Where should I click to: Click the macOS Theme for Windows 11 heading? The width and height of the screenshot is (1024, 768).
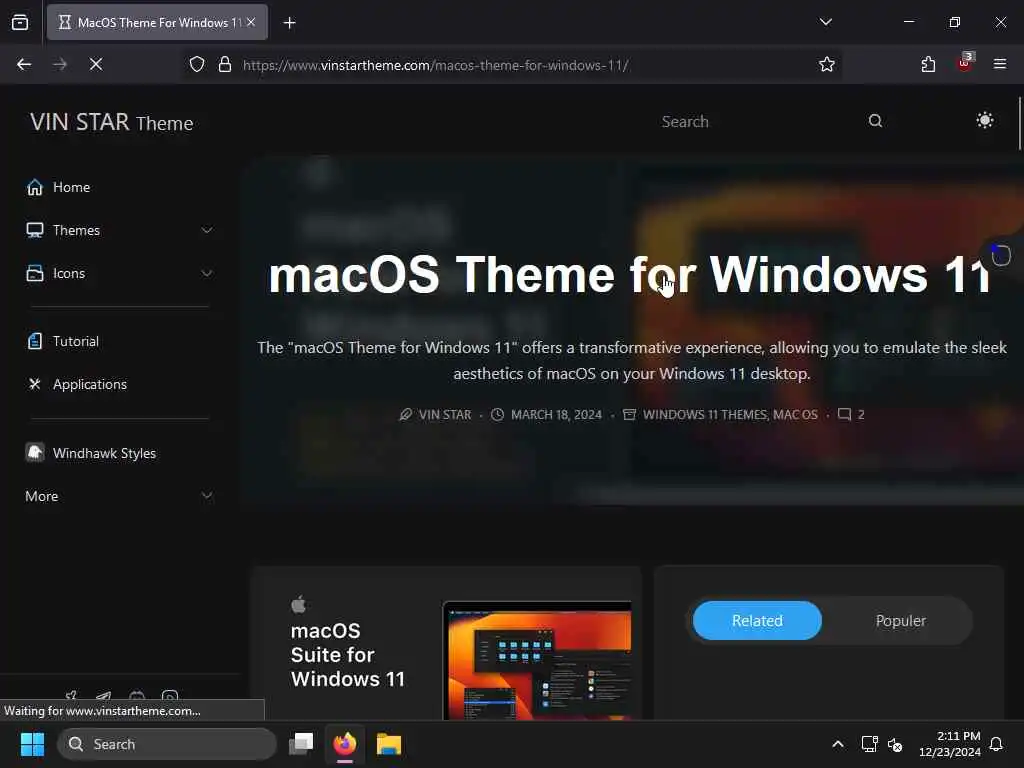(630, 274)
